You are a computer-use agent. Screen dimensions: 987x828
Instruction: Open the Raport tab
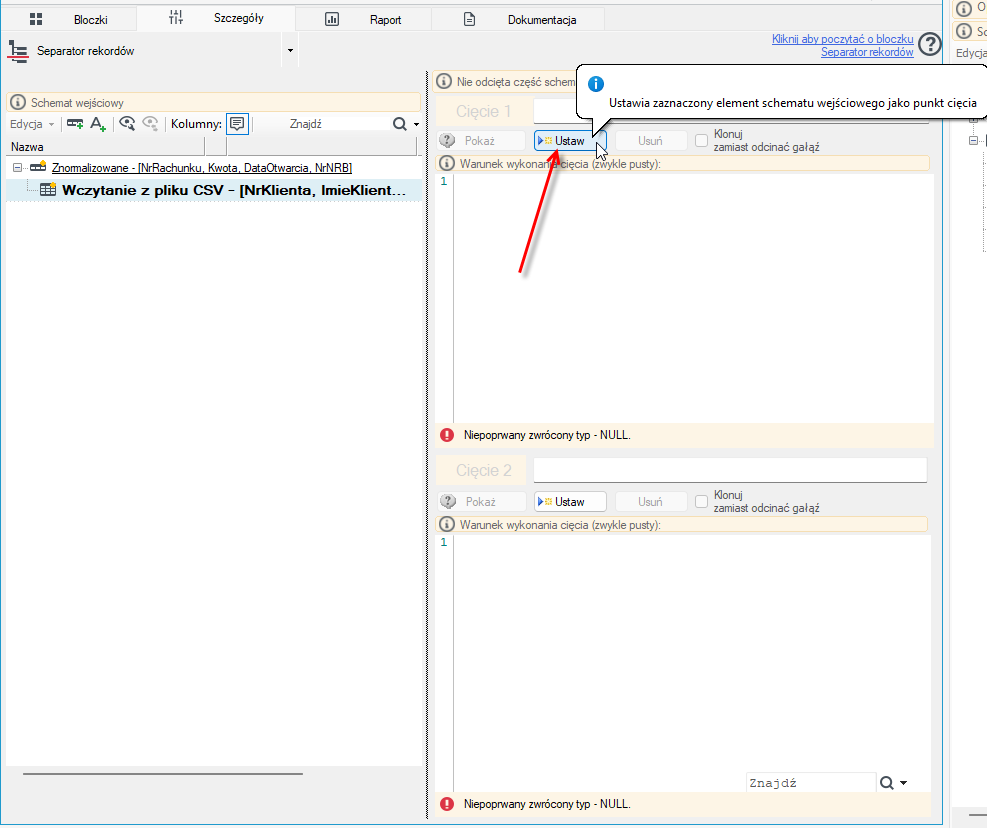click(x=363, y=20)
